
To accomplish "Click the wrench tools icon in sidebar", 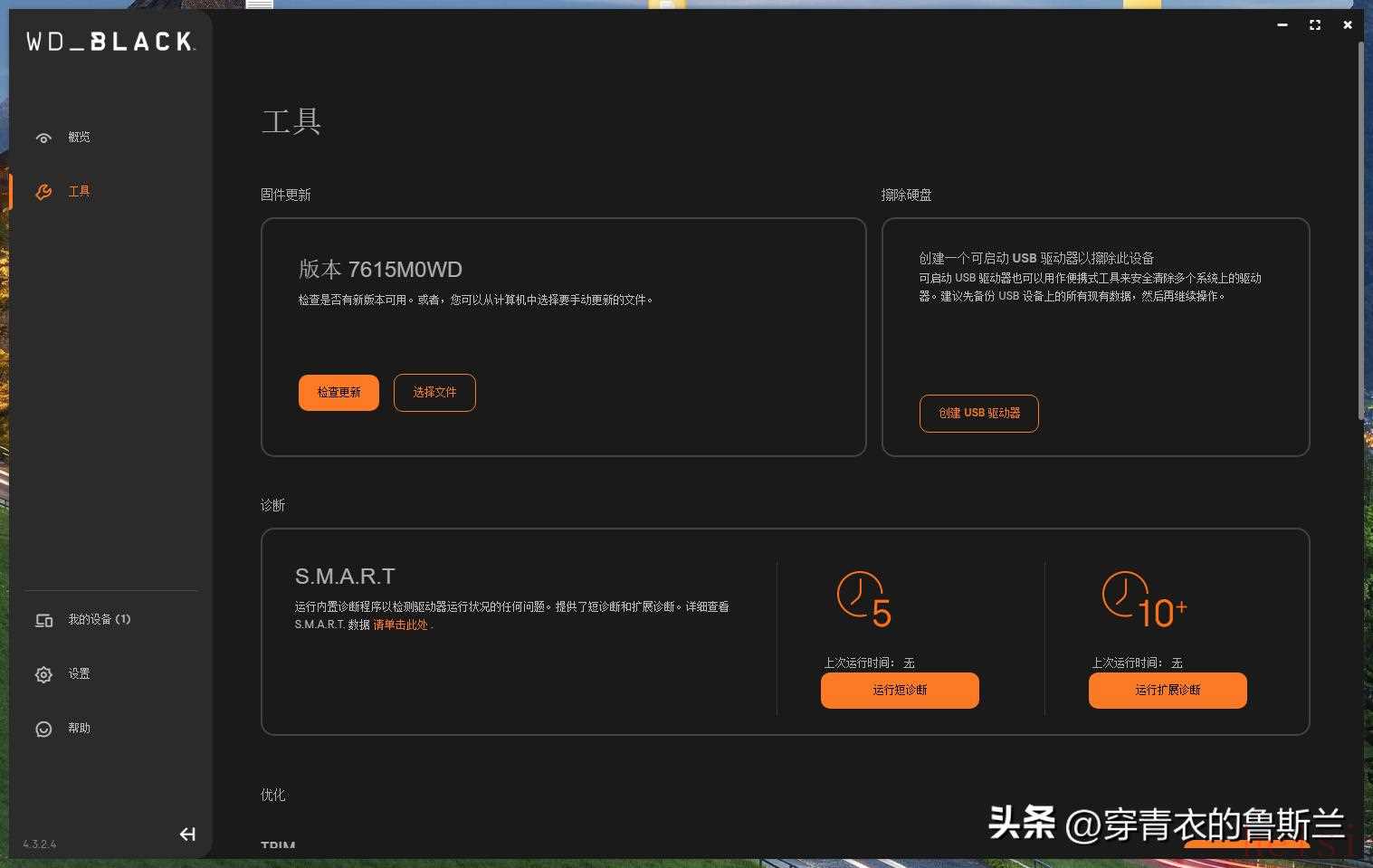I will click(x=43, y=192).
